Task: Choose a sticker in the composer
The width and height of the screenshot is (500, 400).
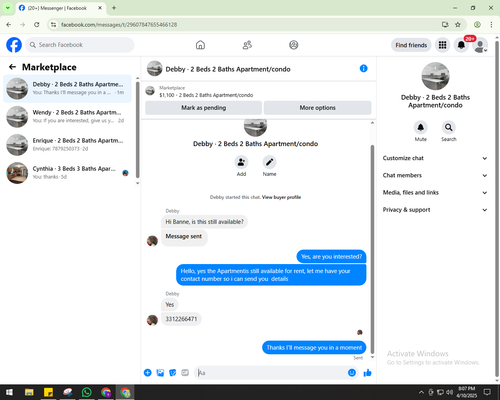Action: coord(173,373)
